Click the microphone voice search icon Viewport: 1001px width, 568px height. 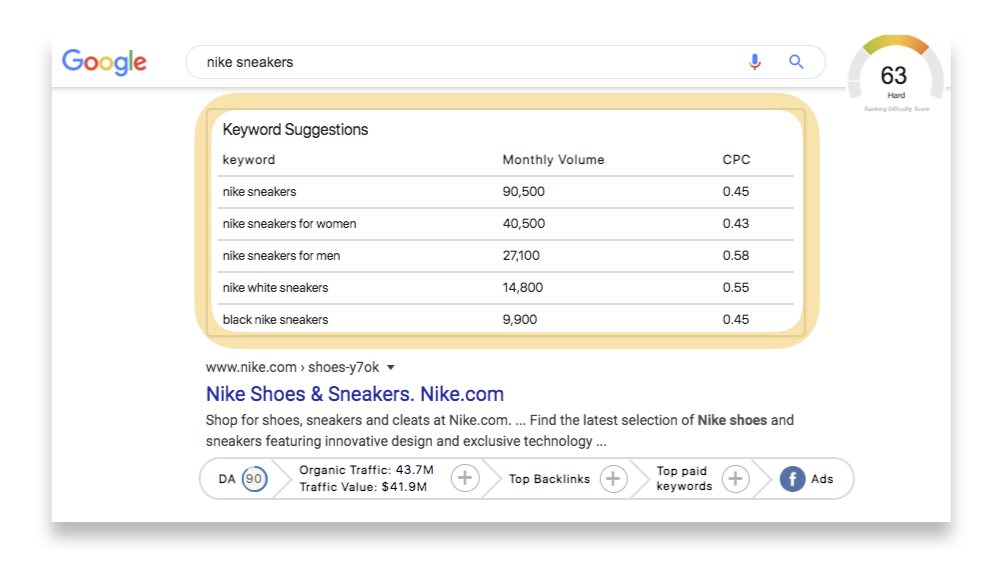point(755,62)
